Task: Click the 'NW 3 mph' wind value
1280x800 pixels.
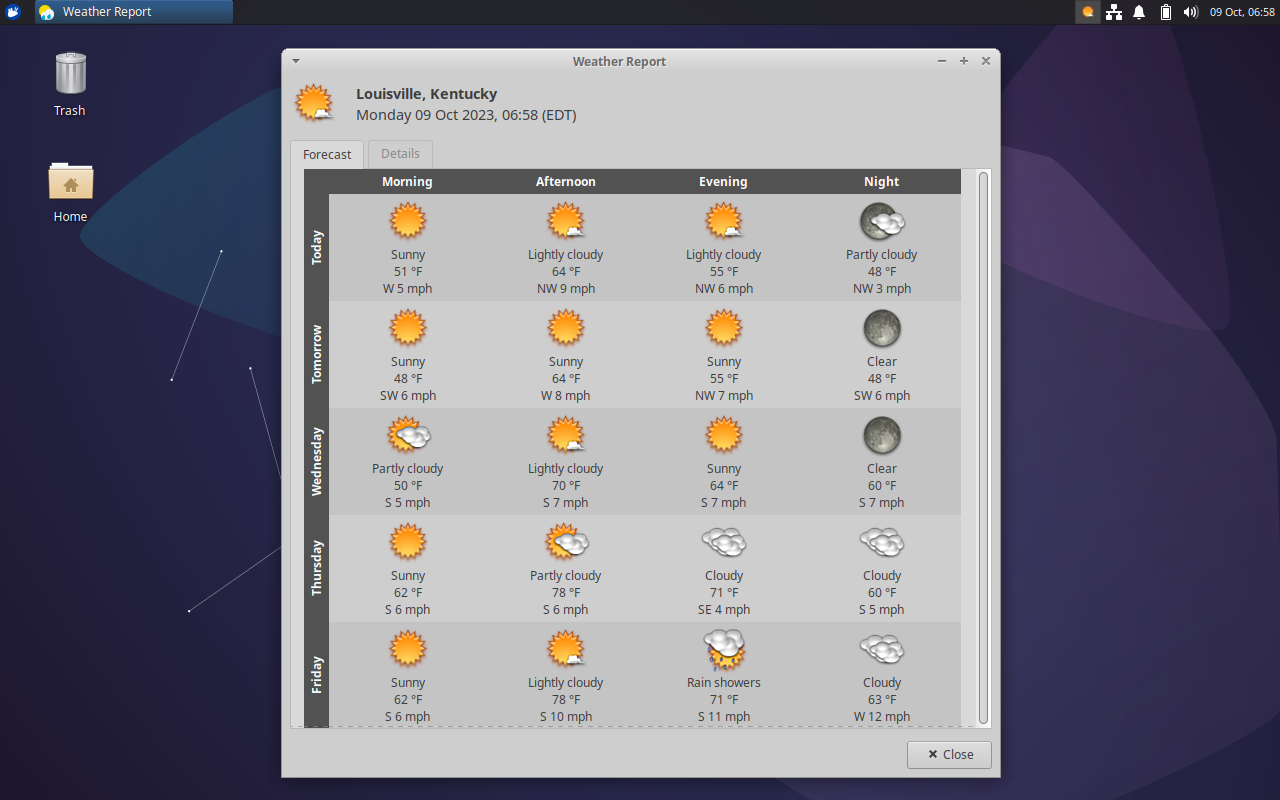Action: (882, 289)
